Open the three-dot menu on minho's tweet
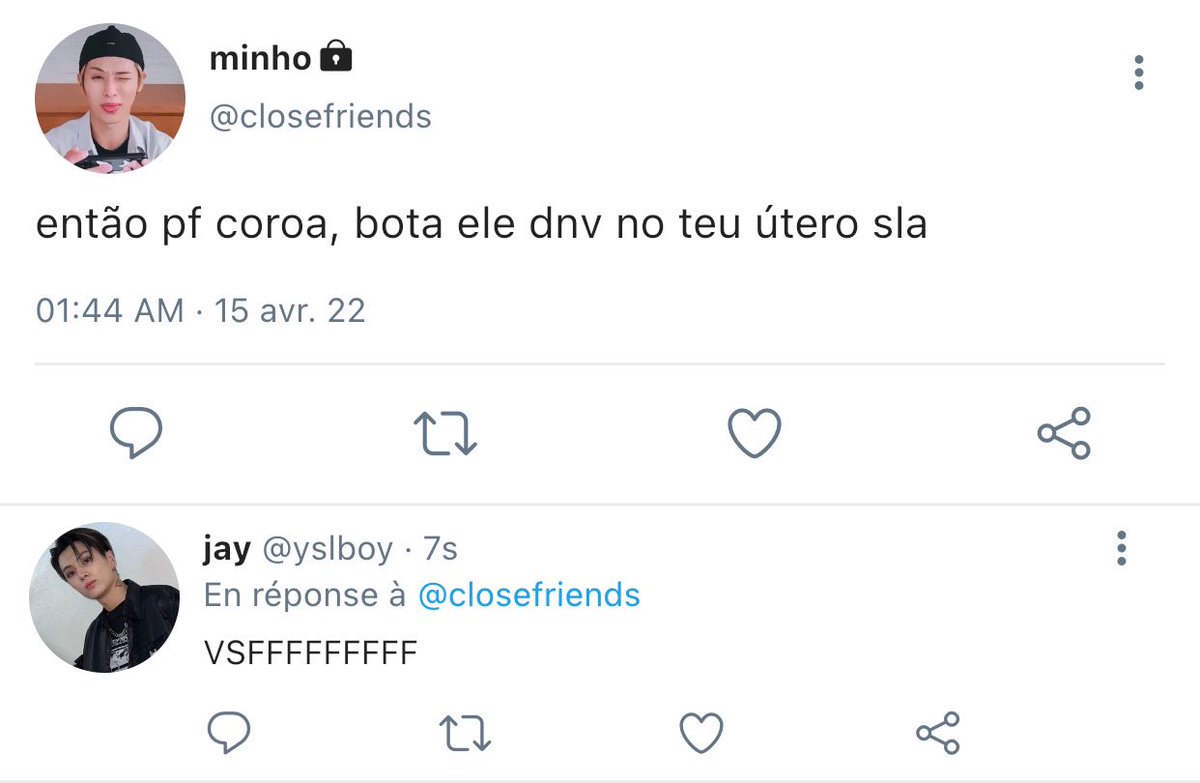 [1138, 73]
